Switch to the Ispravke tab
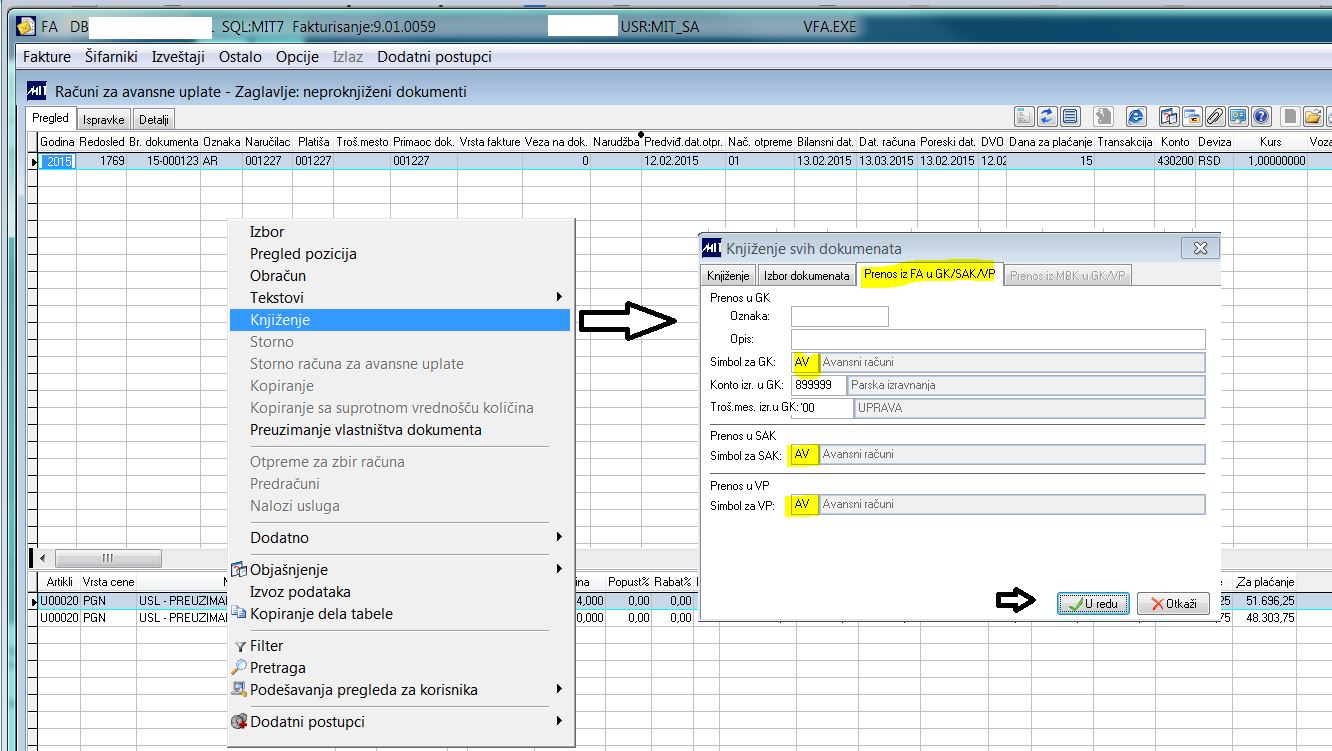This screenshot has height=751, width=1332. pyautogui.click(x=104, y=119)
